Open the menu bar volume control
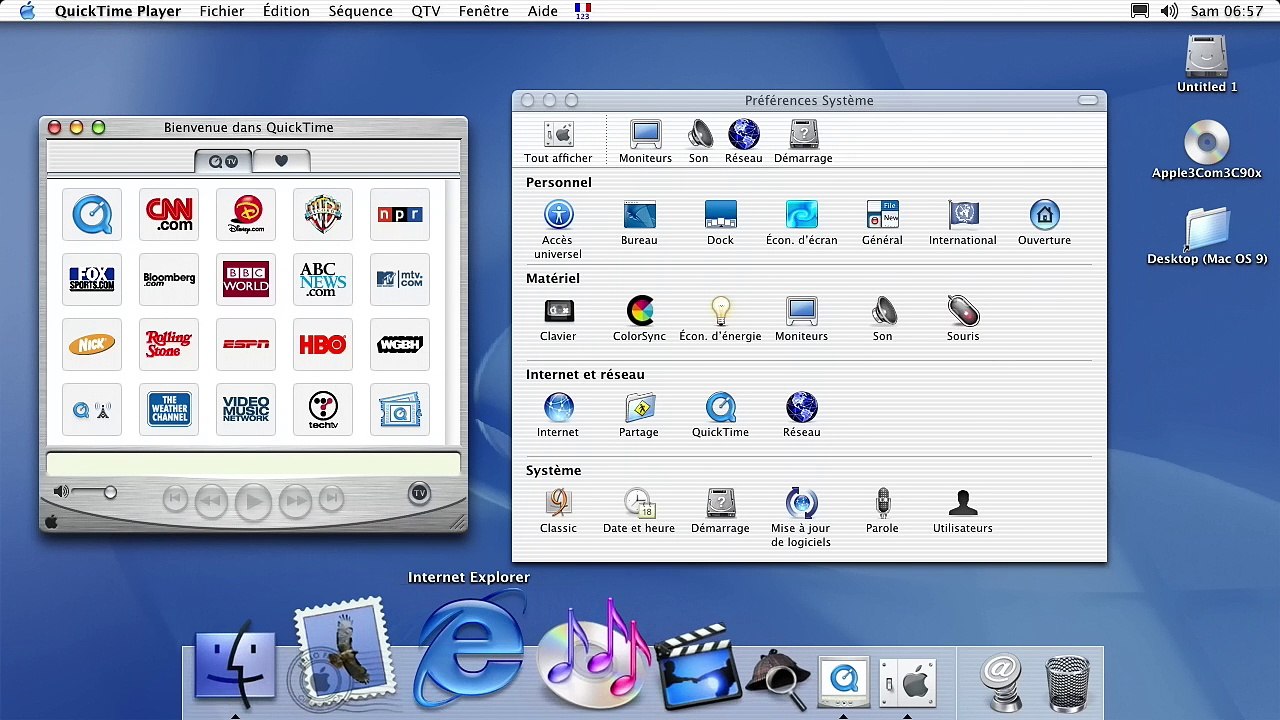This screenshot has height=720, width=1280. tap(1169, 11)
